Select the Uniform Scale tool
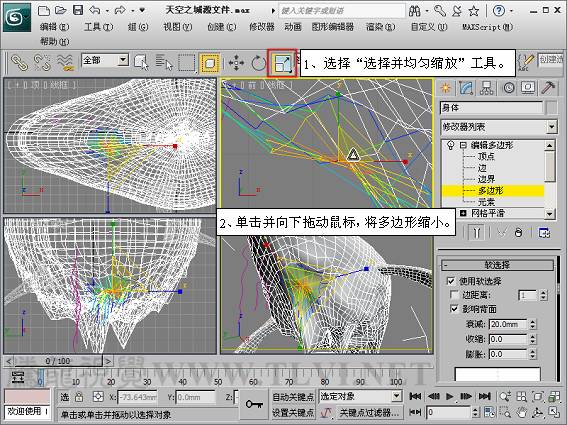 pyautogui.click(x=282, y=63)
